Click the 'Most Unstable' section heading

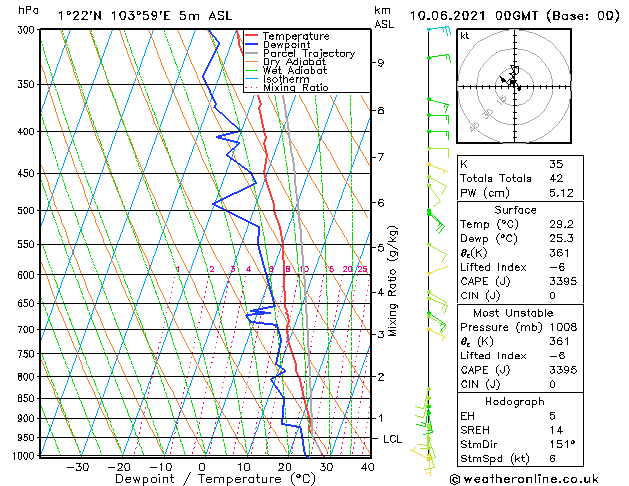tap(513, 313)
